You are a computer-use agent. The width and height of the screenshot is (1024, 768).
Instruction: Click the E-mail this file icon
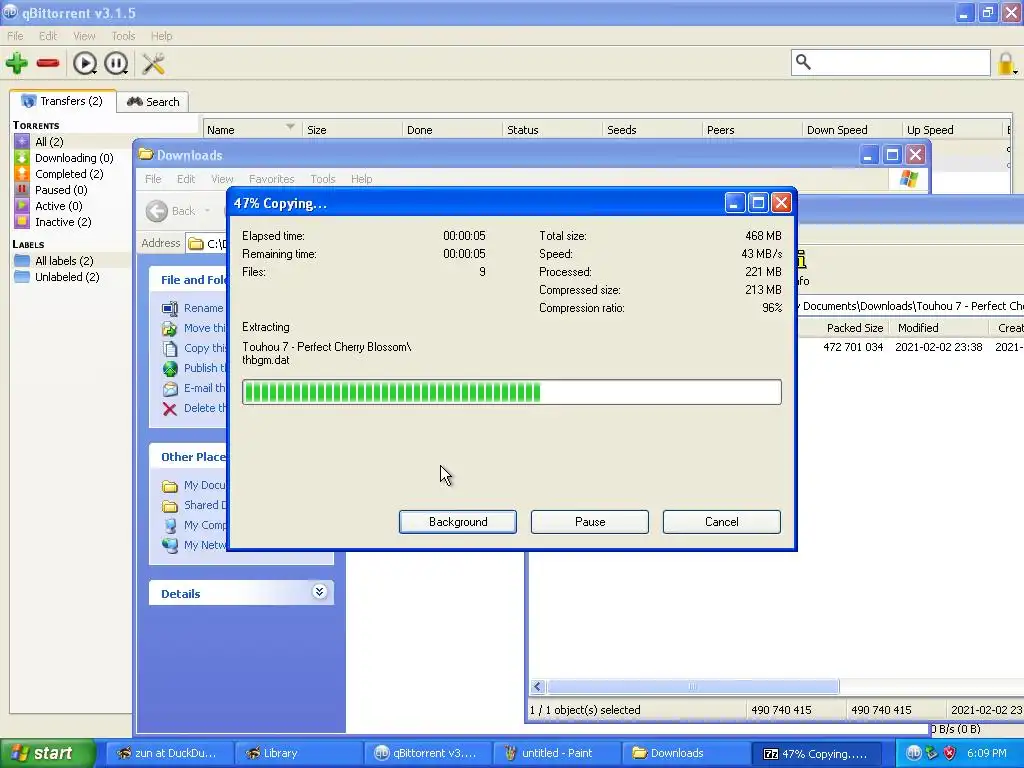click(170, 389)
